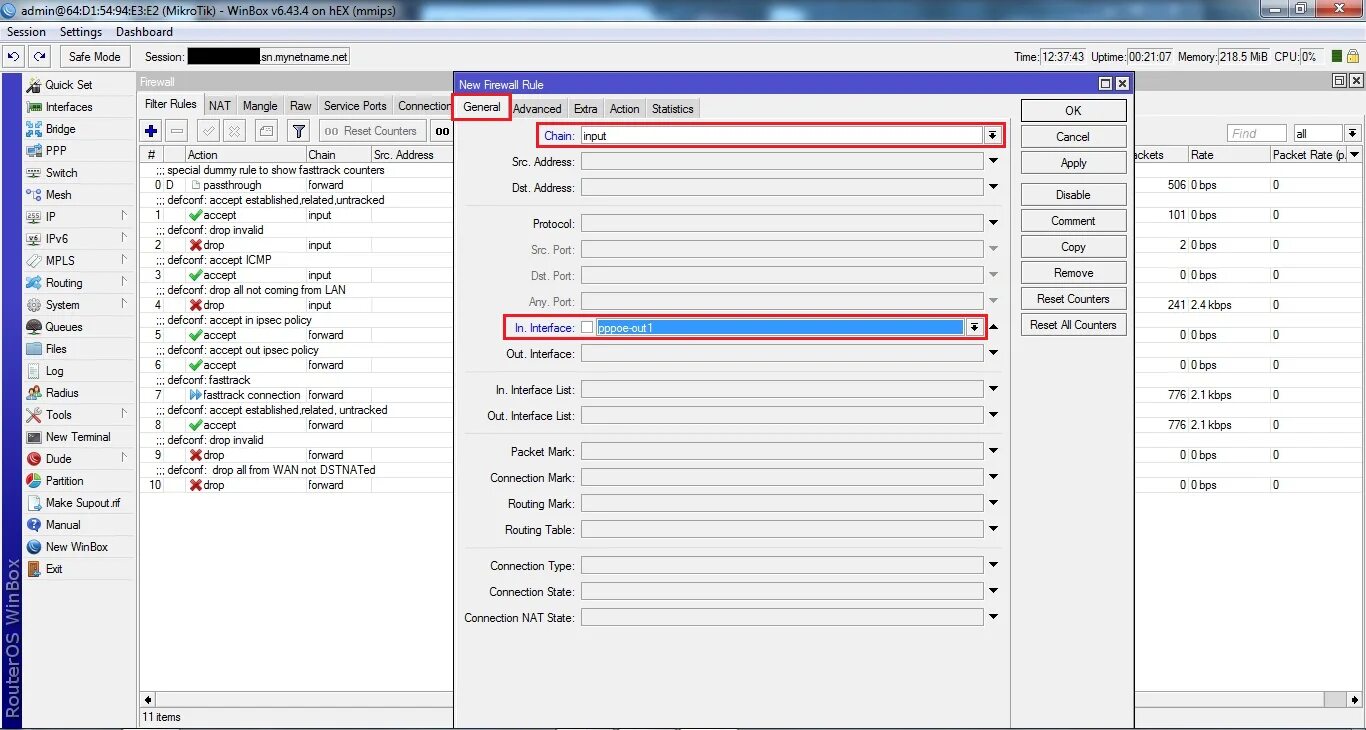Open New Terminal from the sidebar
The height and width of the screenshot is (730, 1366).
click(x=78, y=437)
